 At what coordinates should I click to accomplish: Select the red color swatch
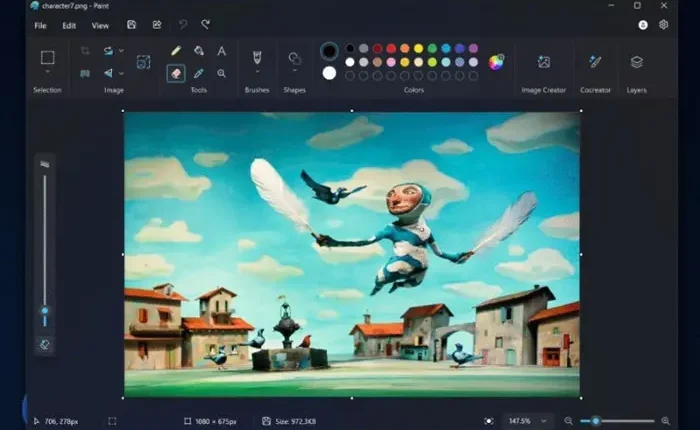pyautogui.click(x=377, y=48)
